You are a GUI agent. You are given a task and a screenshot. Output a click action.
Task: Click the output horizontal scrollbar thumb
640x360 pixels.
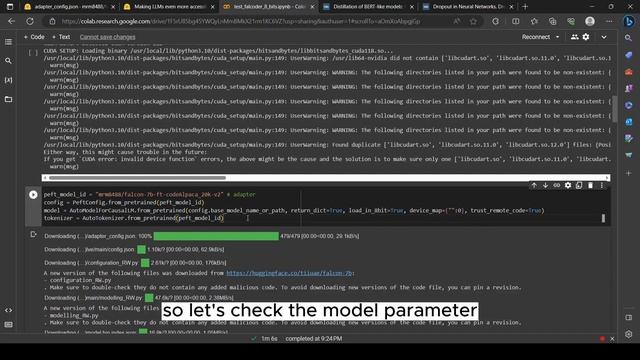click(137, 178)
